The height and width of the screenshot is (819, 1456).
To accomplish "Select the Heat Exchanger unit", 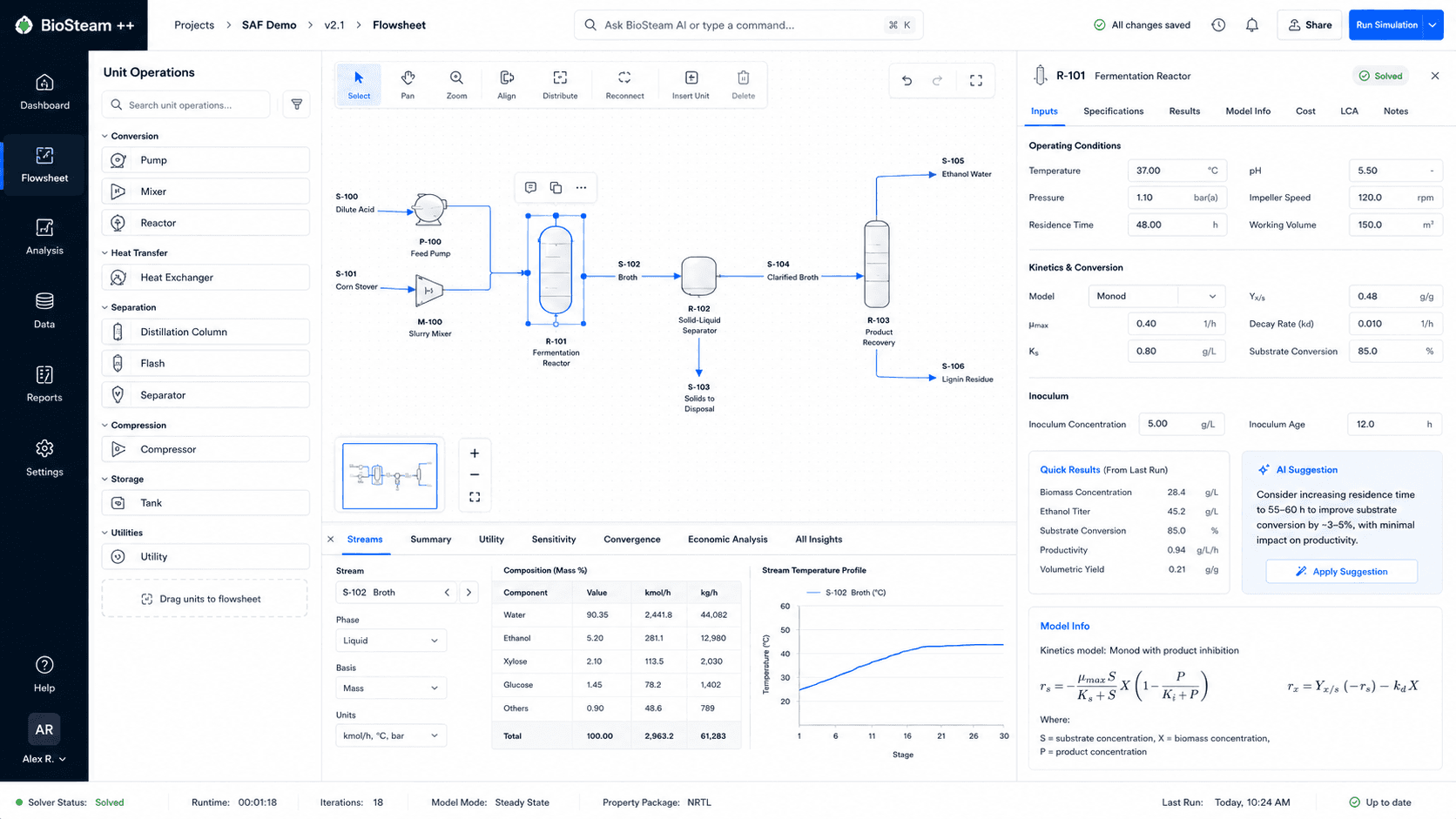I will click(206, 278).
